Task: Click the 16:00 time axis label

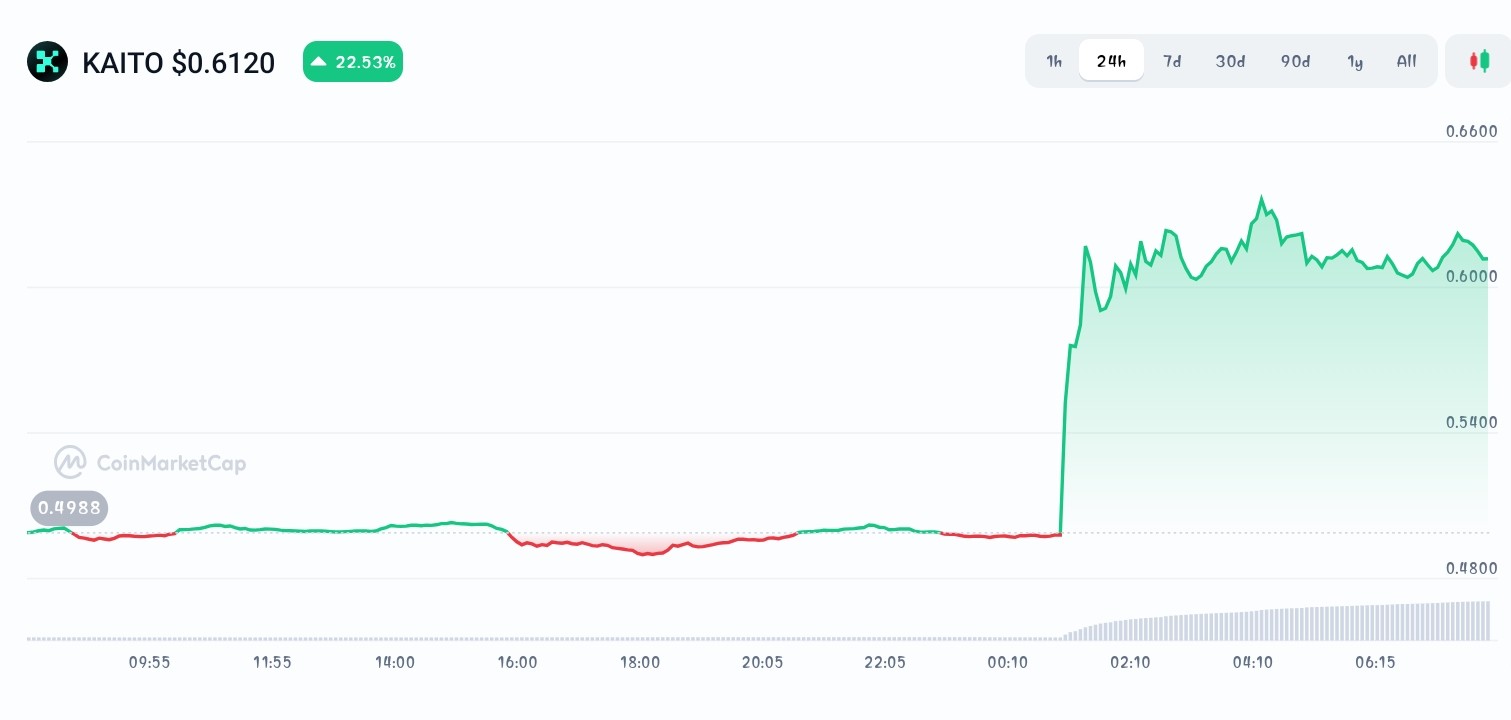Action: [x=517, y=662]
